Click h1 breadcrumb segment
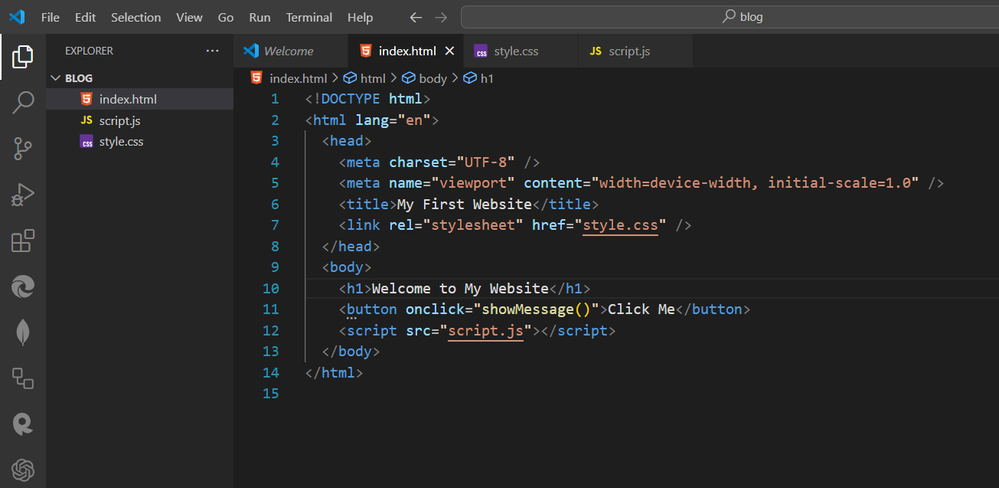 (x=487, y=78)
